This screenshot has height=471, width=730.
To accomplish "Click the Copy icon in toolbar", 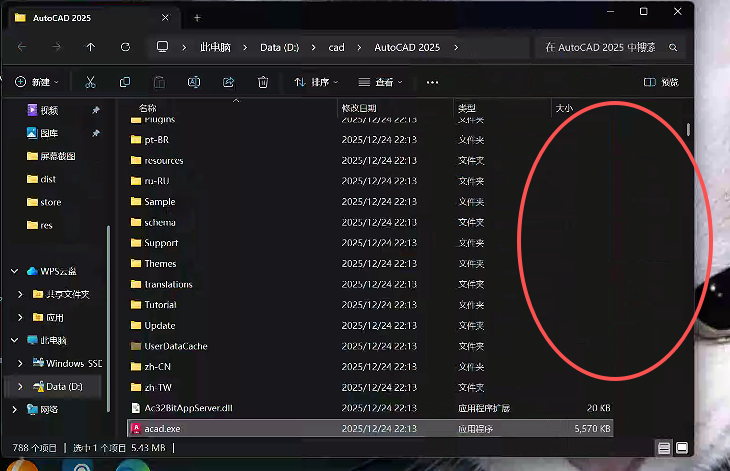I will coord(125,82).
